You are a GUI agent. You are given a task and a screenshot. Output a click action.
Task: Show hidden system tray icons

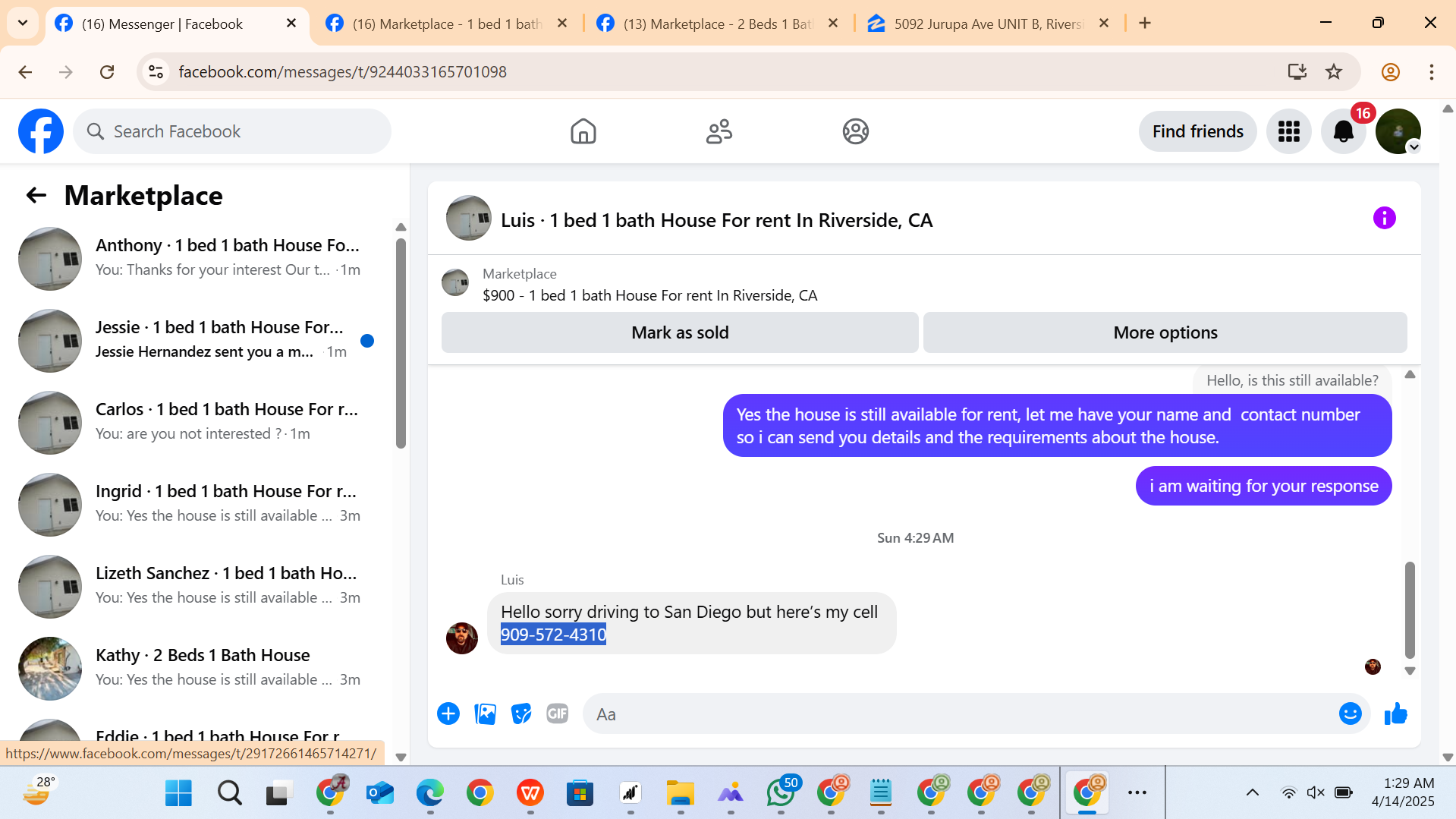[x=1252, y=792]
